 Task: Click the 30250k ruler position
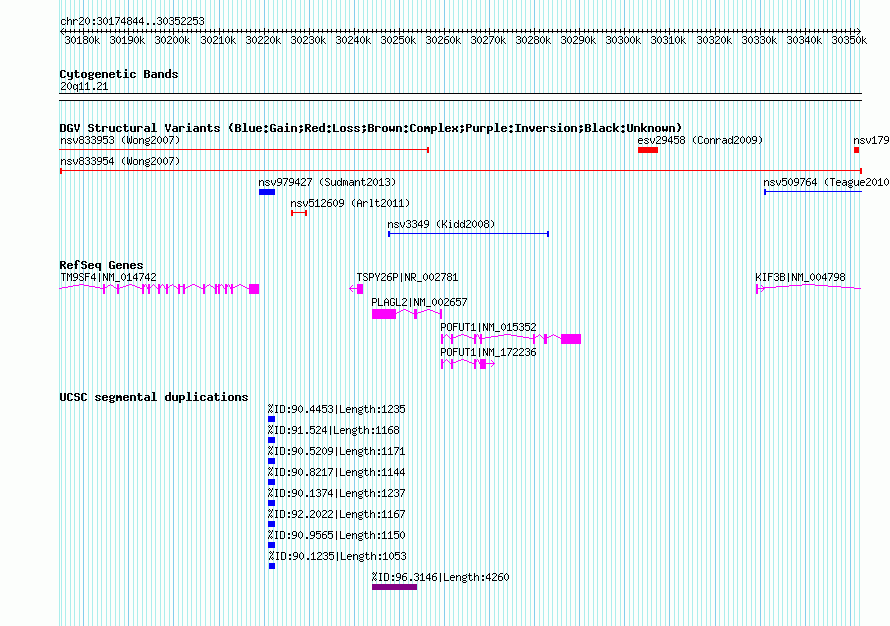(398, 40)
